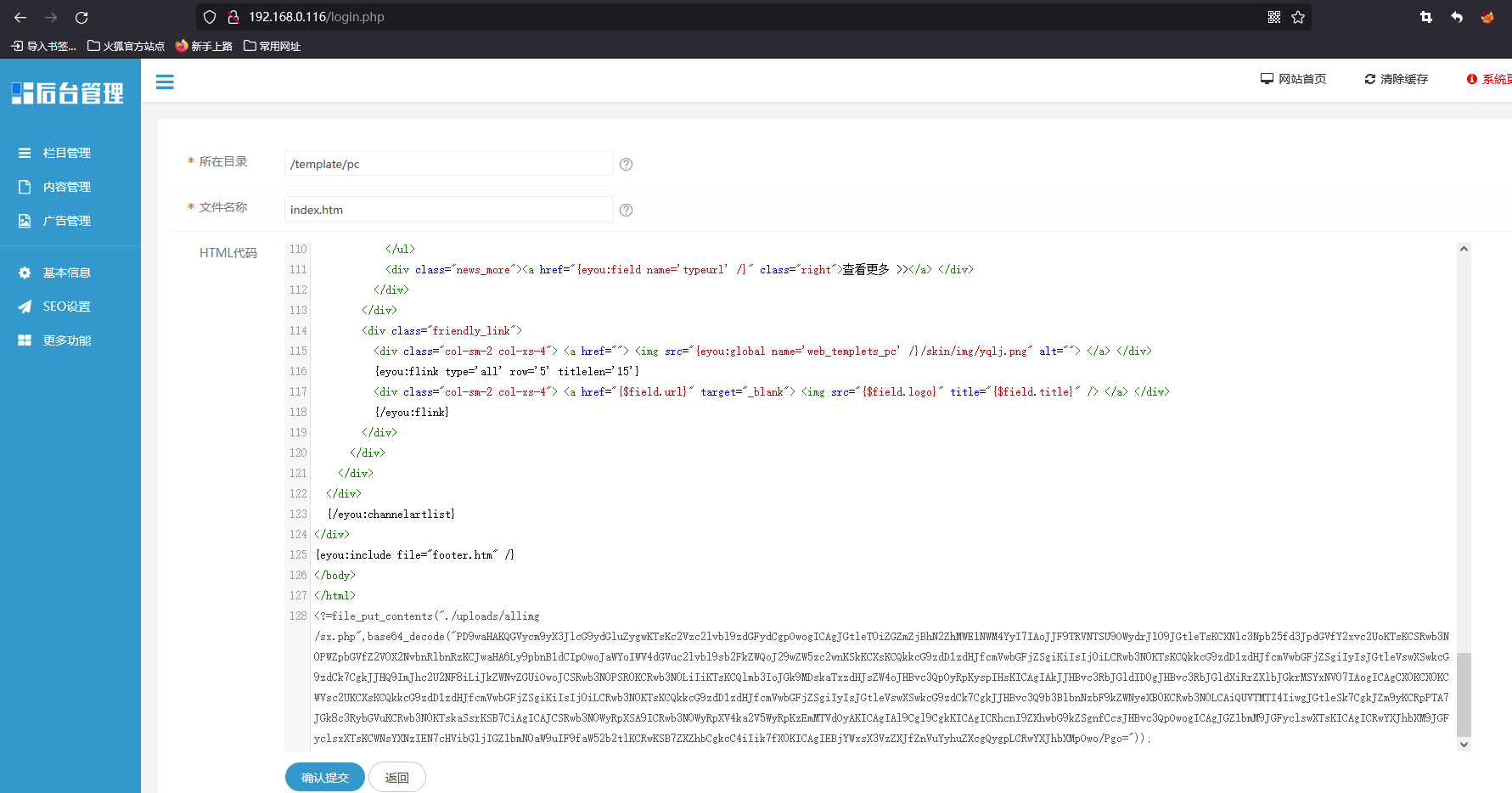Open the red extension icon in toolbar
This screenshot has height=793, width=1512.
tap(1487, 17)
